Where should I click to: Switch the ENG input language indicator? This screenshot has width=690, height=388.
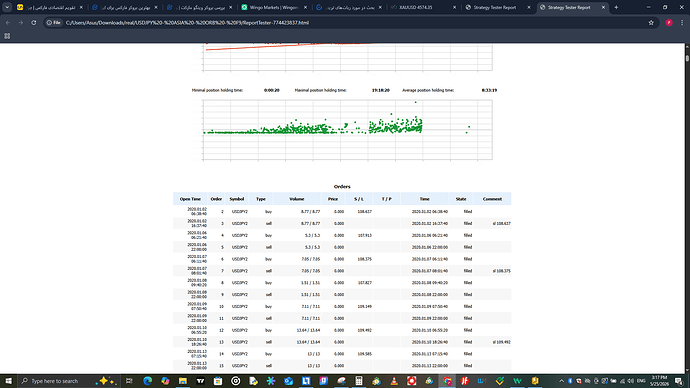(641, 381)
